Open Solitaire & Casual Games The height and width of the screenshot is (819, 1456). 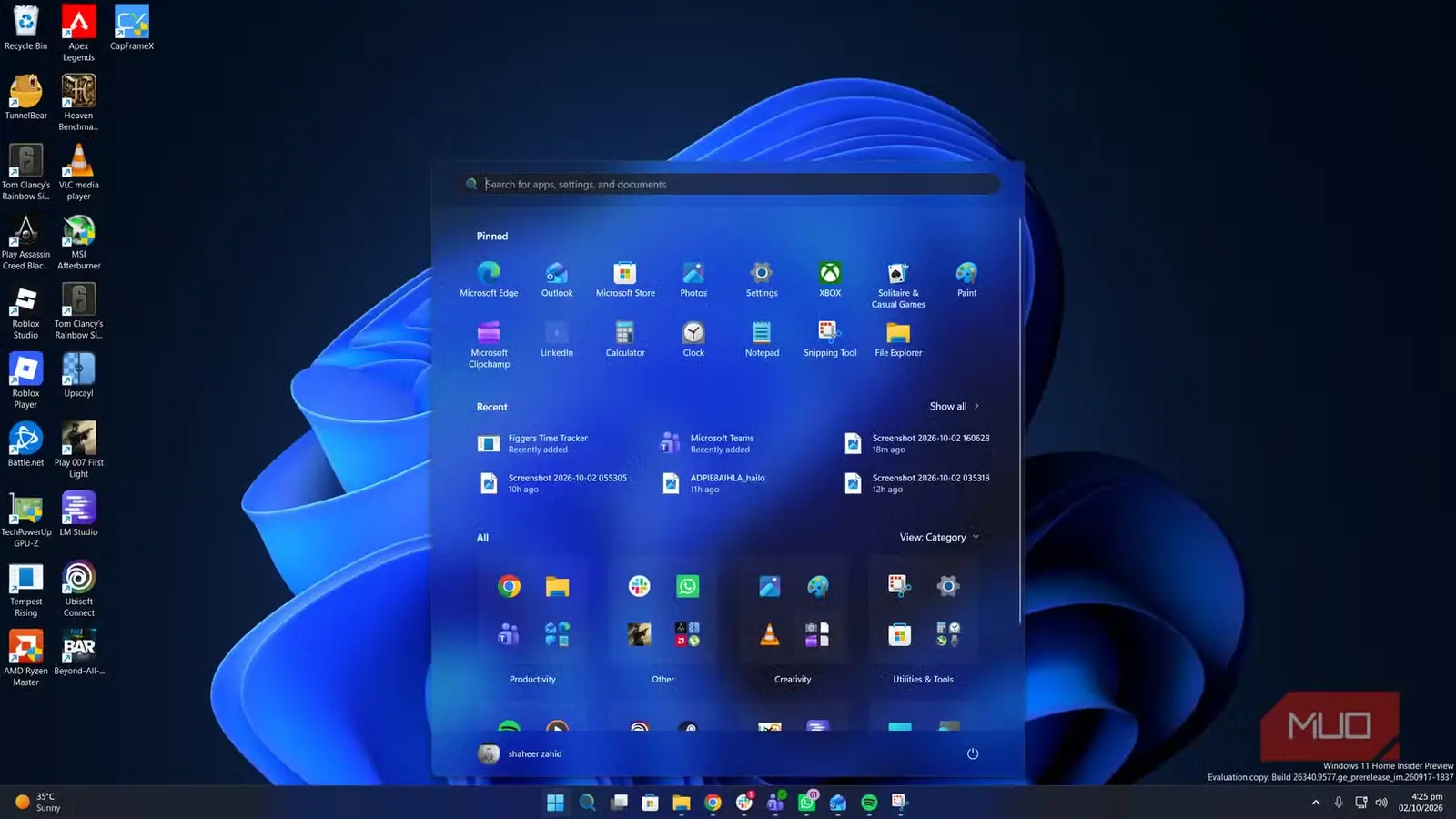898,285
